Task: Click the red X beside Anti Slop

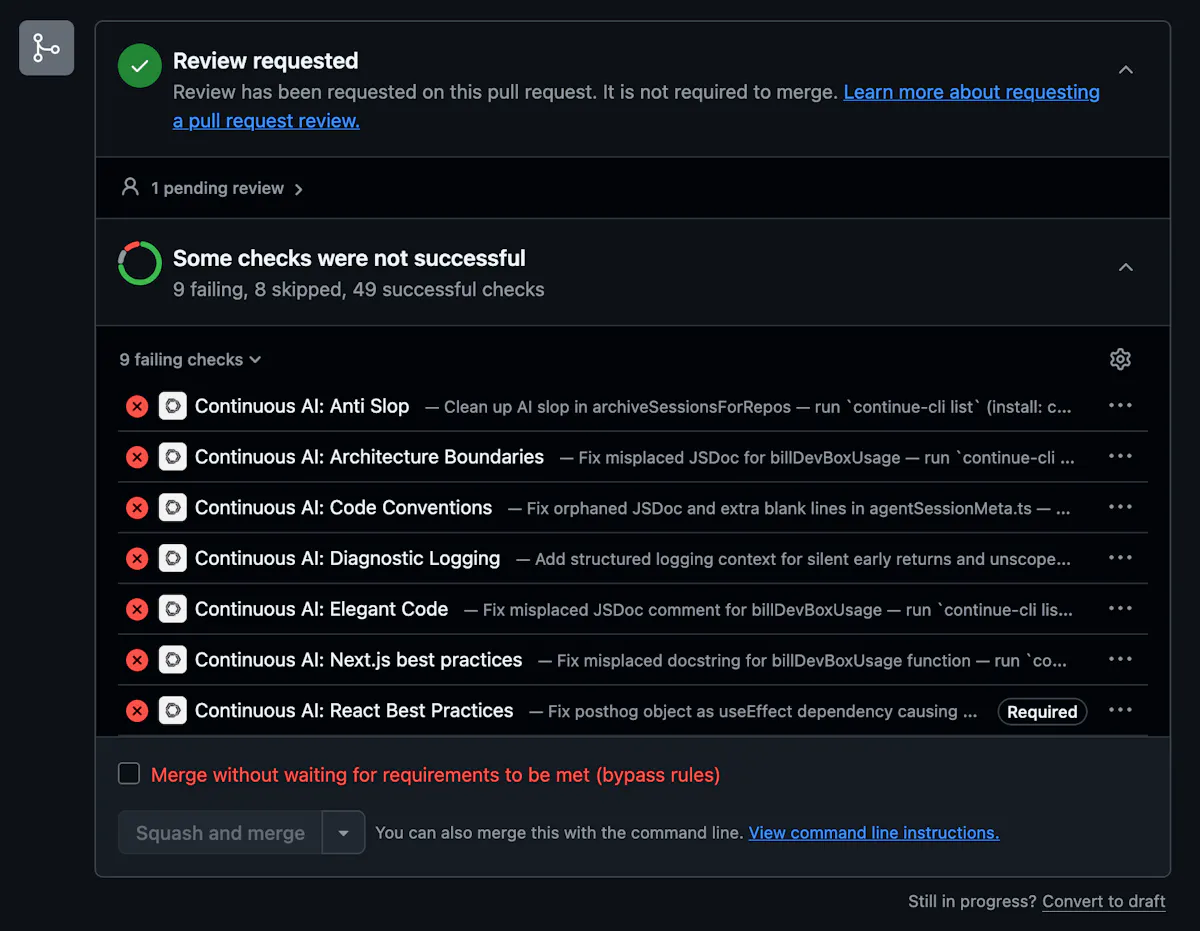Action: click(x=137, y=406)
